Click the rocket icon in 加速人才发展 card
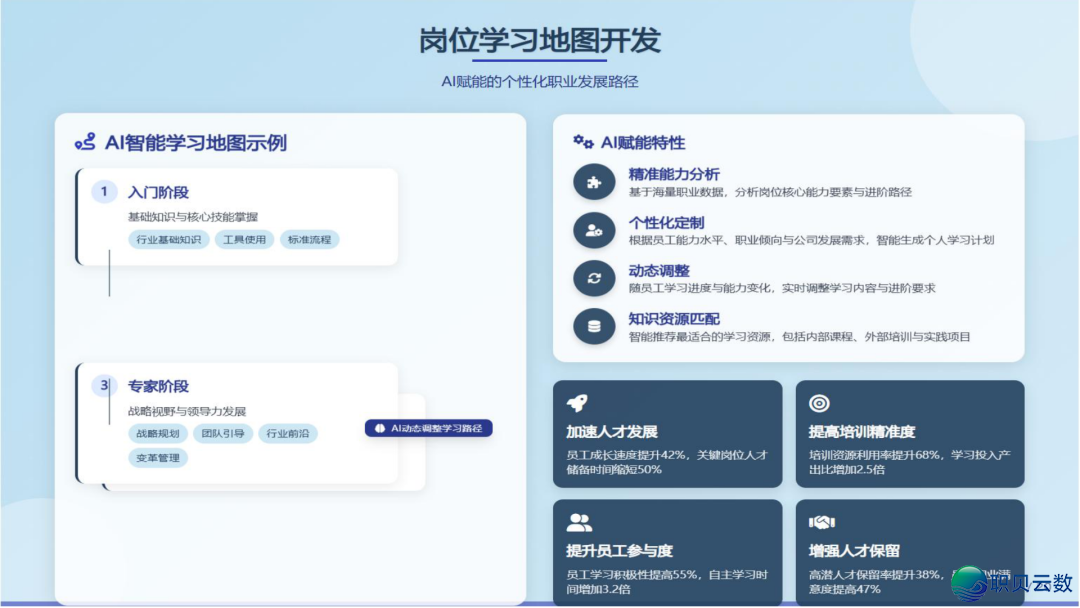Image resolution: width=1080 pixels, height=608 pixels. (x=577, y=403)
